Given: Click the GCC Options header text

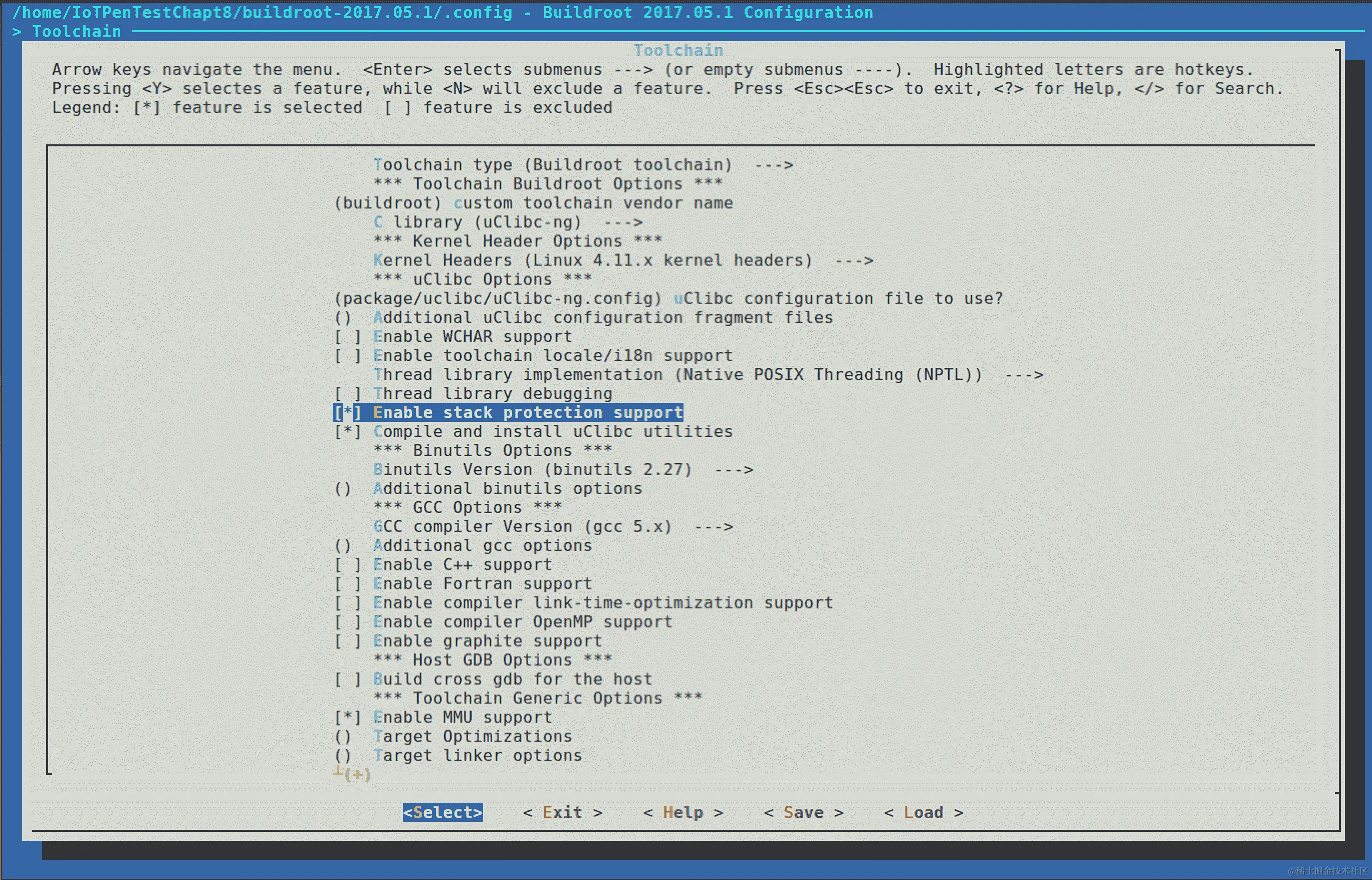Looking at the screenshot, I should (468, 508).
